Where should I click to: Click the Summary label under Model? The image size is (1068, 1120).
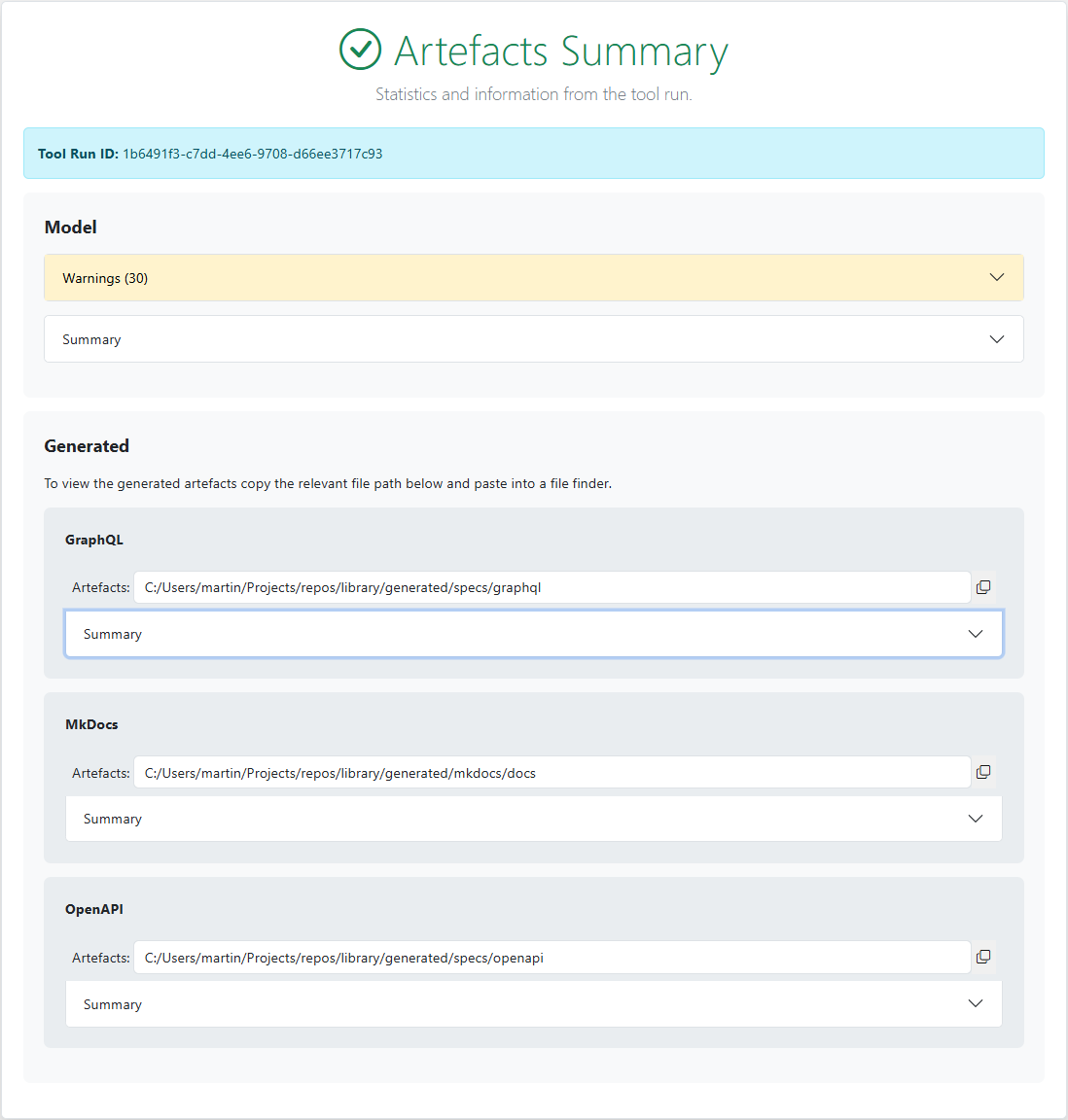(x=91, y=339)
